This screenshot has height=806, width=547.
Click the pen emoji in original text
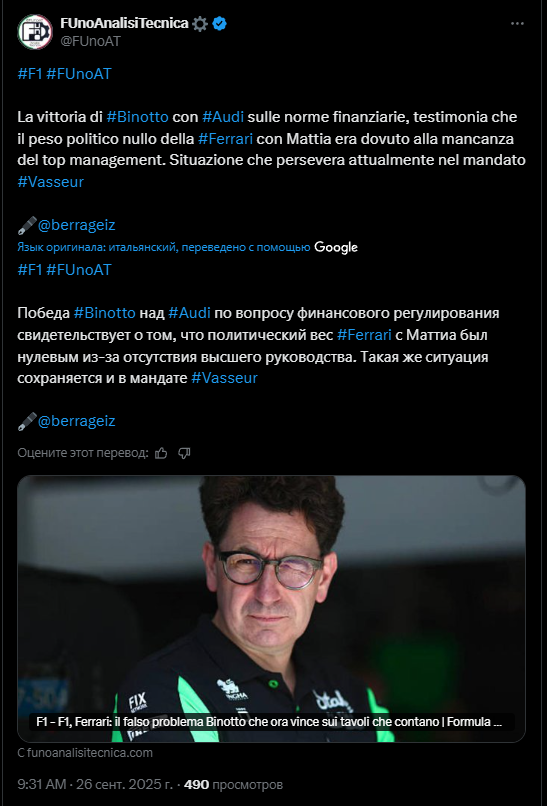pyautogui.click(x=27, y=225)
